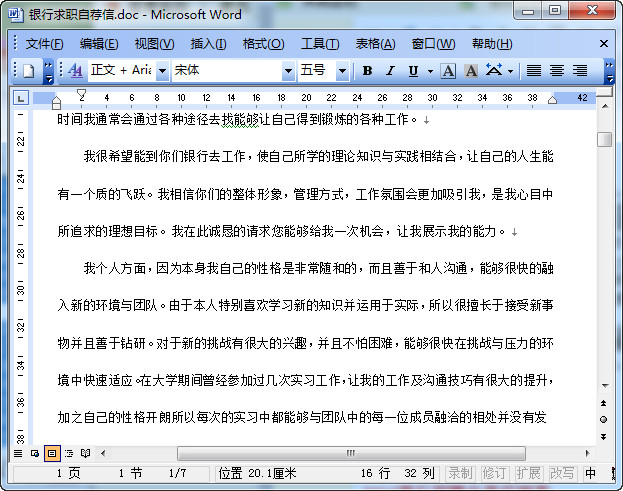Open the 窗口(W) menu
The image size is (623, 491).
433,44
